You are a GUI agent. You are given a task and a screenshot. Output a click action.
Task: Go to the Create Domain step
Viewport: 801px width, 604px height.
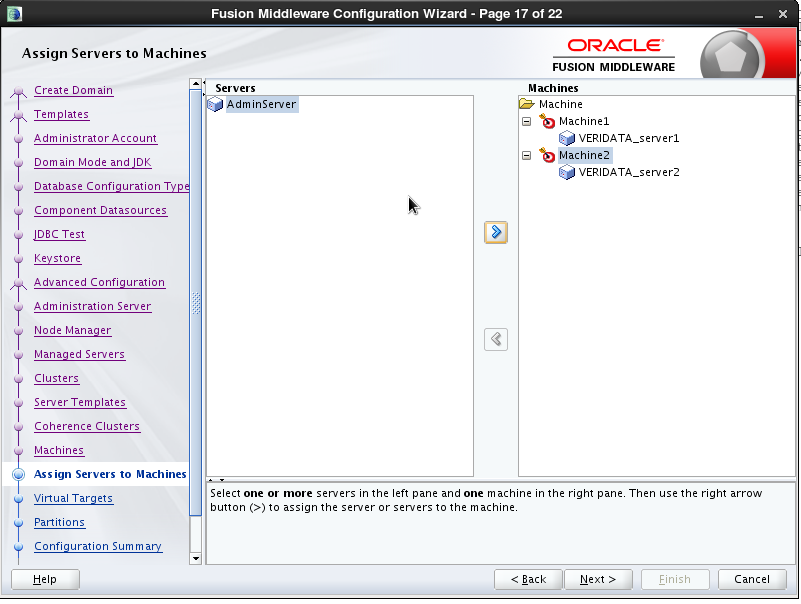coord(74,90)
